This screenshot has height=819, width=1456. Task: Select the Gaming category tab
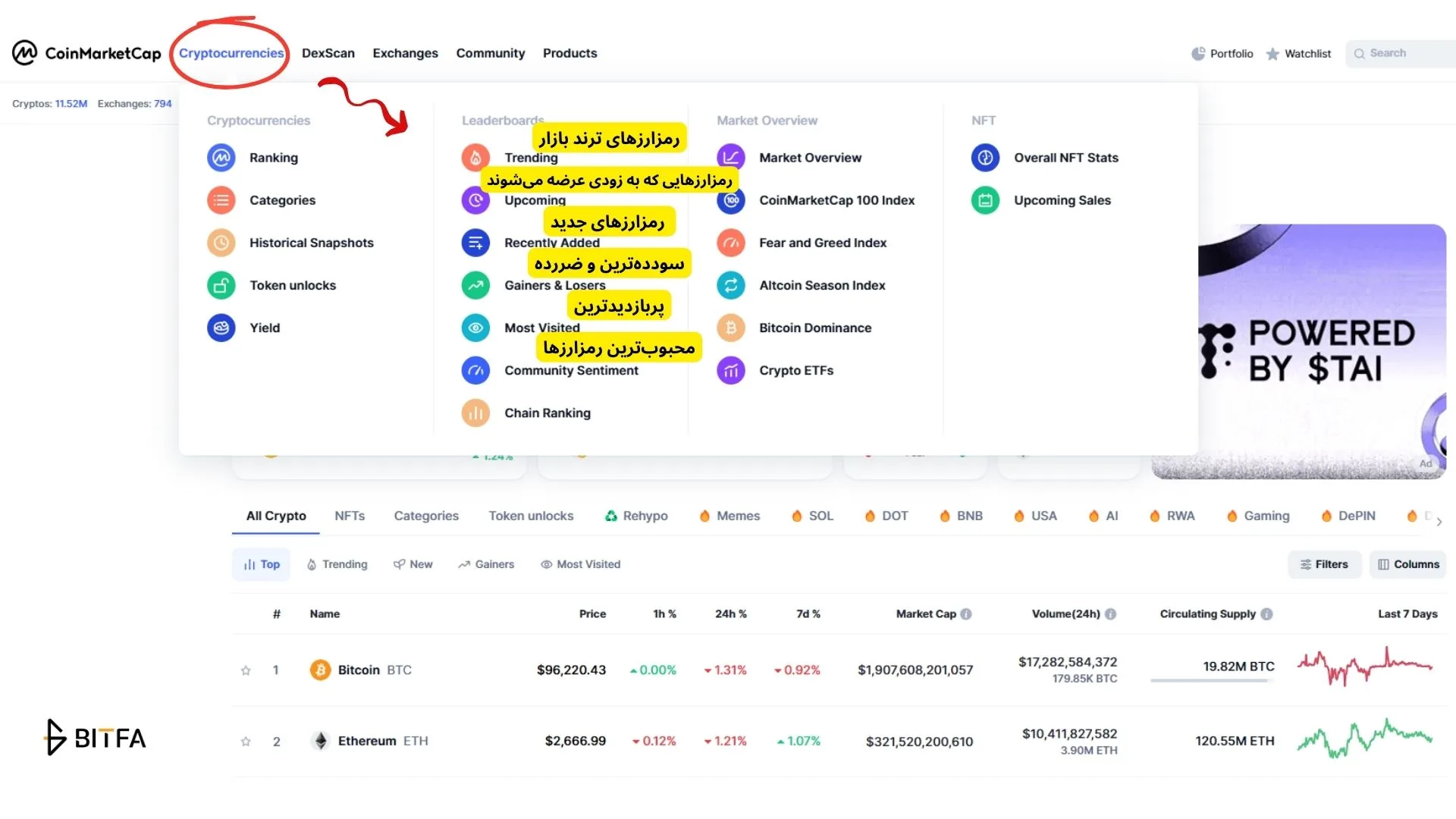[1258, 516]
